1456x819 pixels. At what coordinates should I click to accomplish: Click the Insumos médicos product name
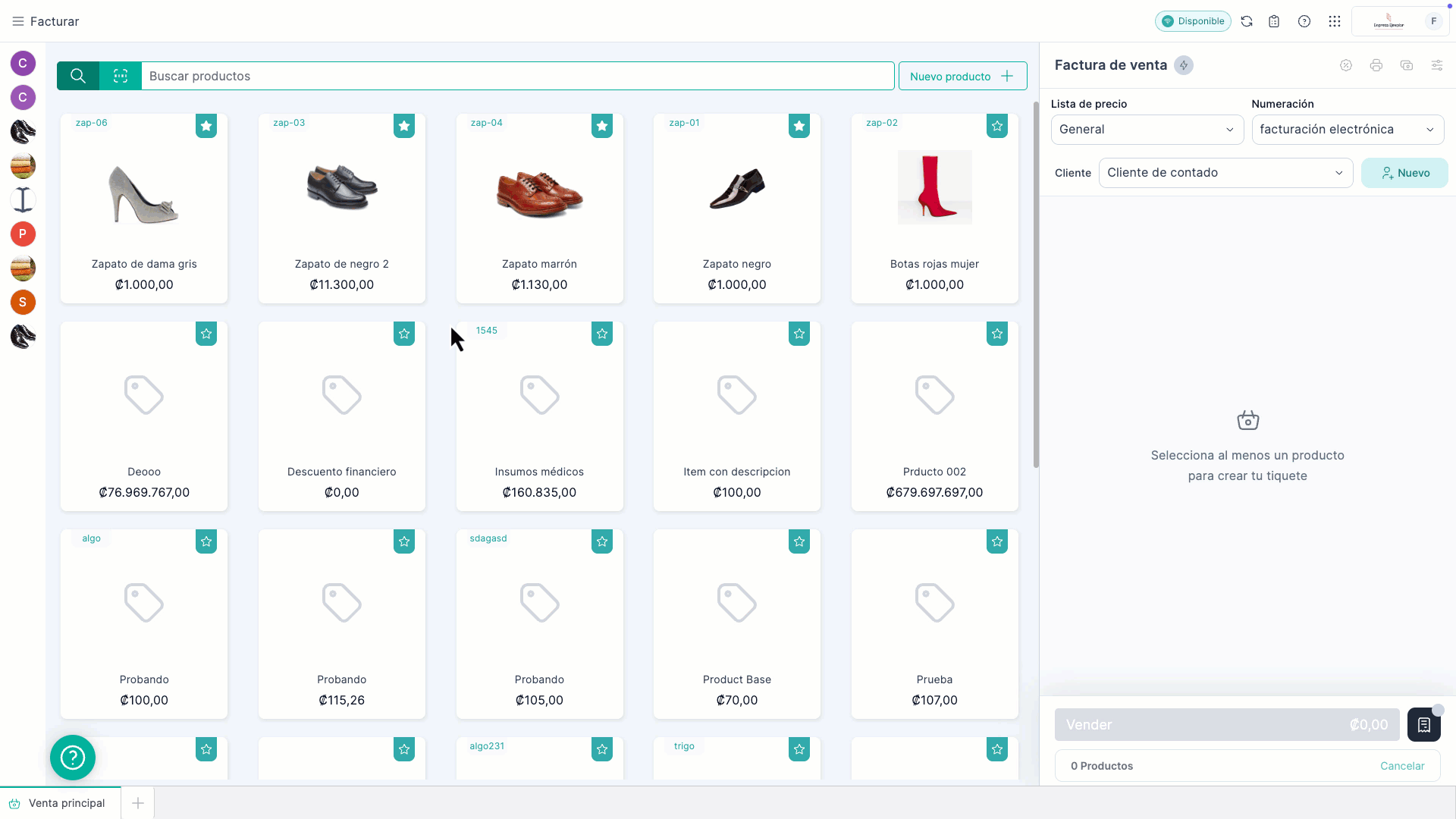539,472
